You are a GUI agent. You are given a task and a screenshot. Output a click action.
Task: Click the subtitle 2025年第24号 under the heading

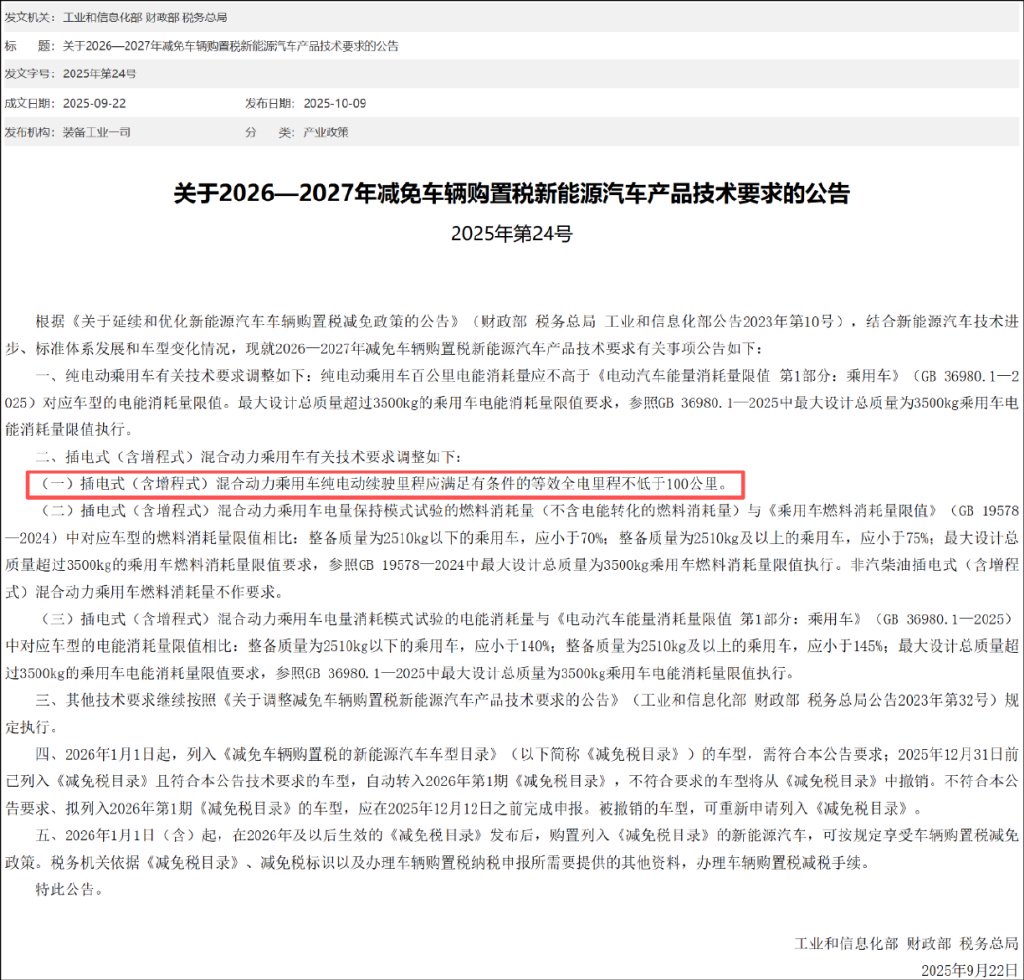click(x=511, y=233)
